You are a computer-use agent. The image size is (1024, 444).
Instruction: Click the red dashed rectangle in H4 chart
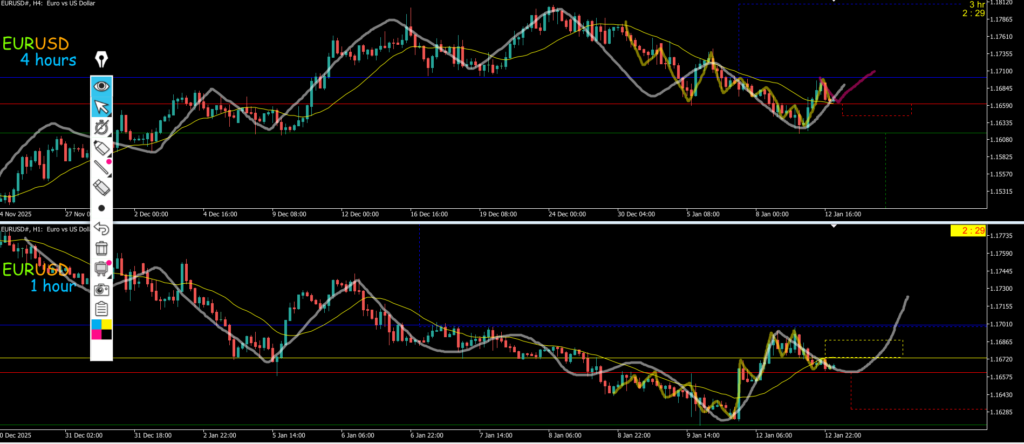[876, 110]
